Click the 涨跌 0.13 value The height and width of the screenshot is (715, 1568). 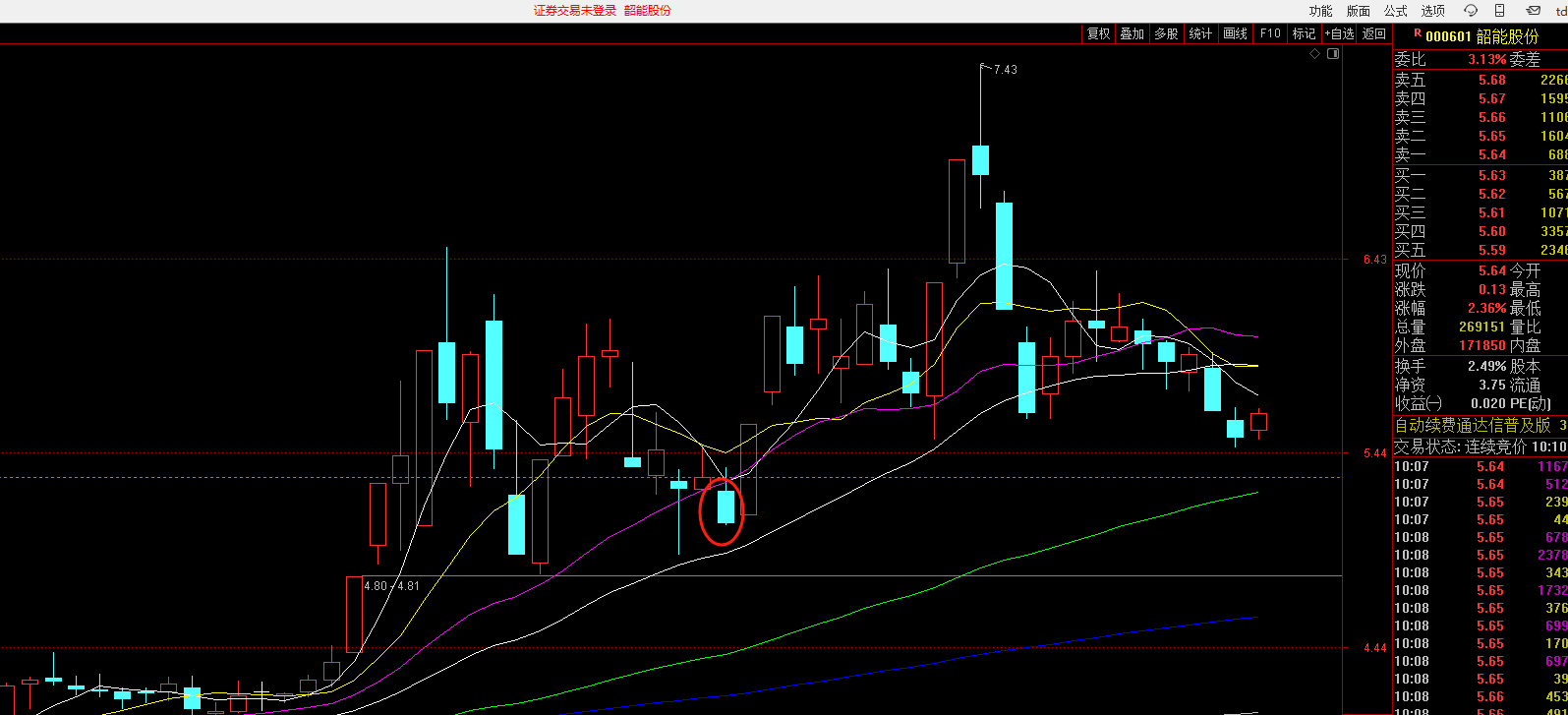tap(1492, 290)
